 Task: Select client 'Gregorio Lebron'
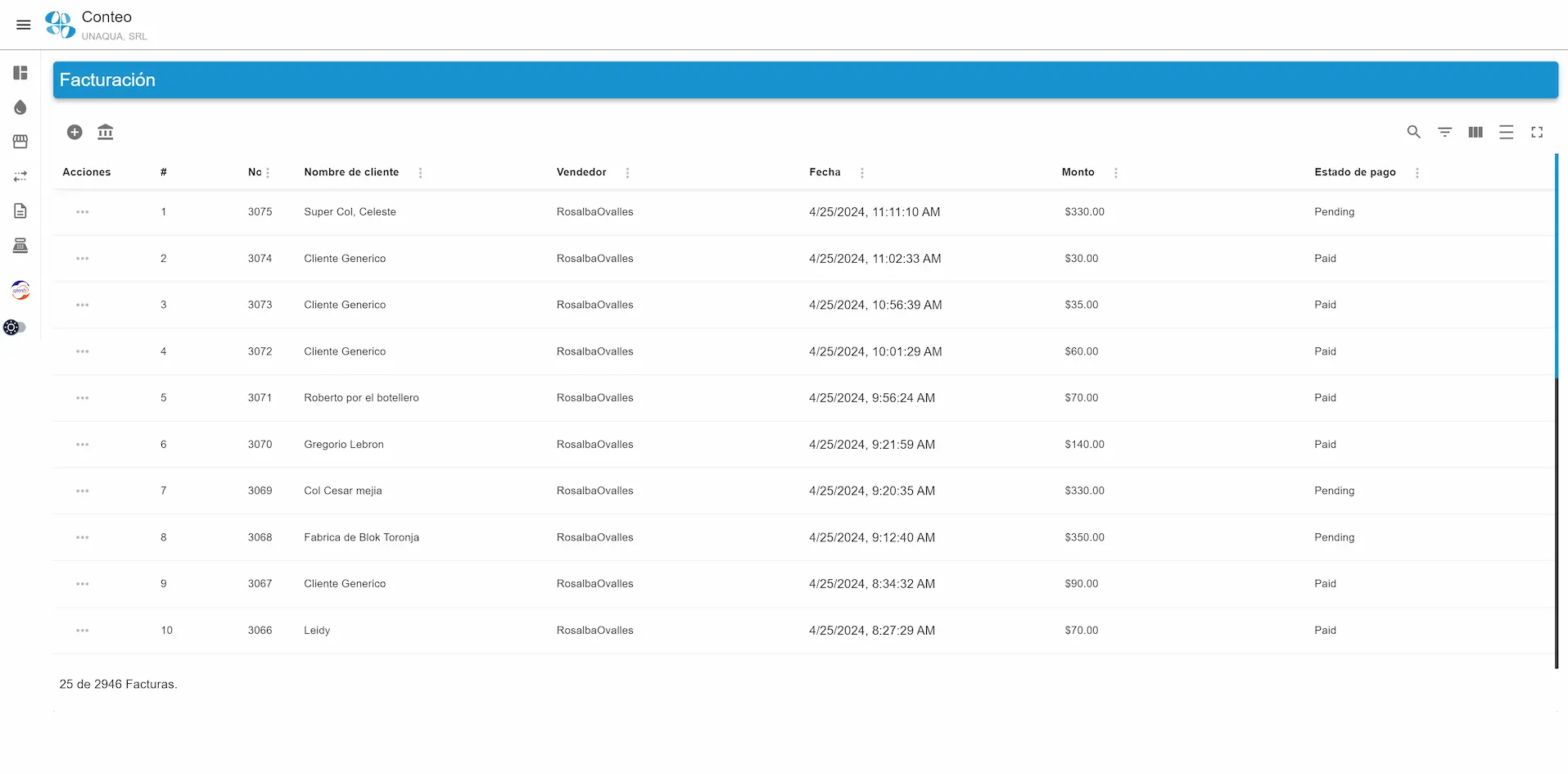pos(344,445)
